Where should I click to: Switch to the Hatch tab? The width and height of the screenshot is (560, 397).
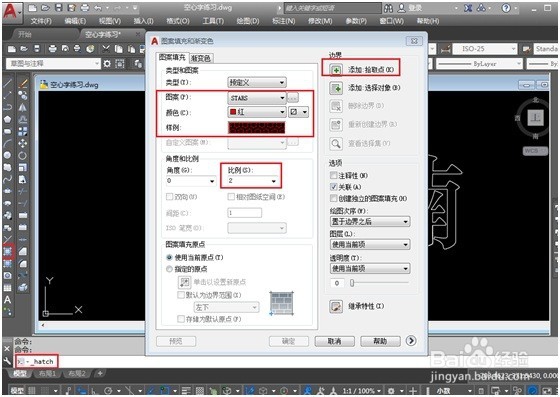pos(172,57)
